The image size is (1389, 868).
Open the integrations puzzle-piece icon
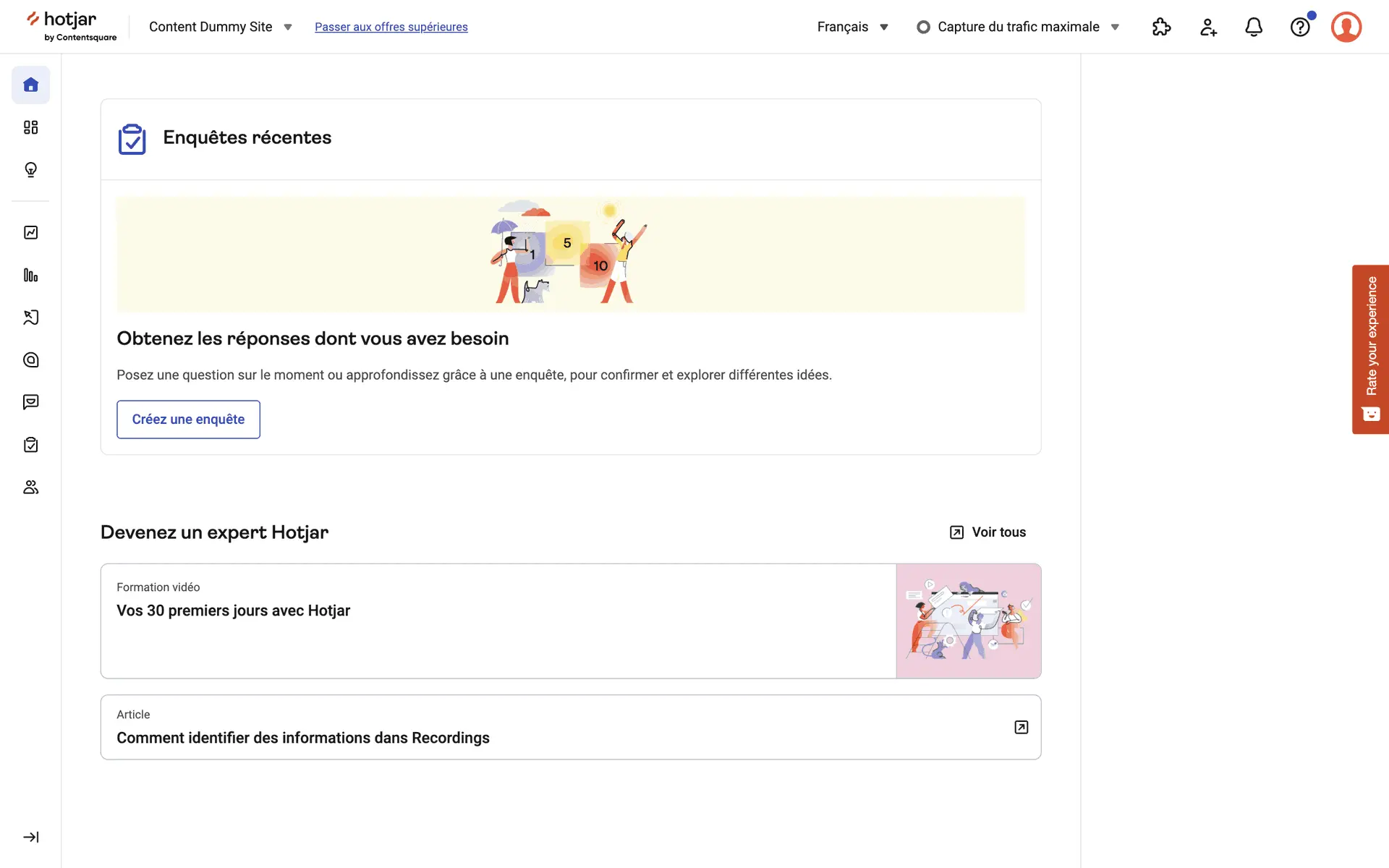coord(1161,27)
